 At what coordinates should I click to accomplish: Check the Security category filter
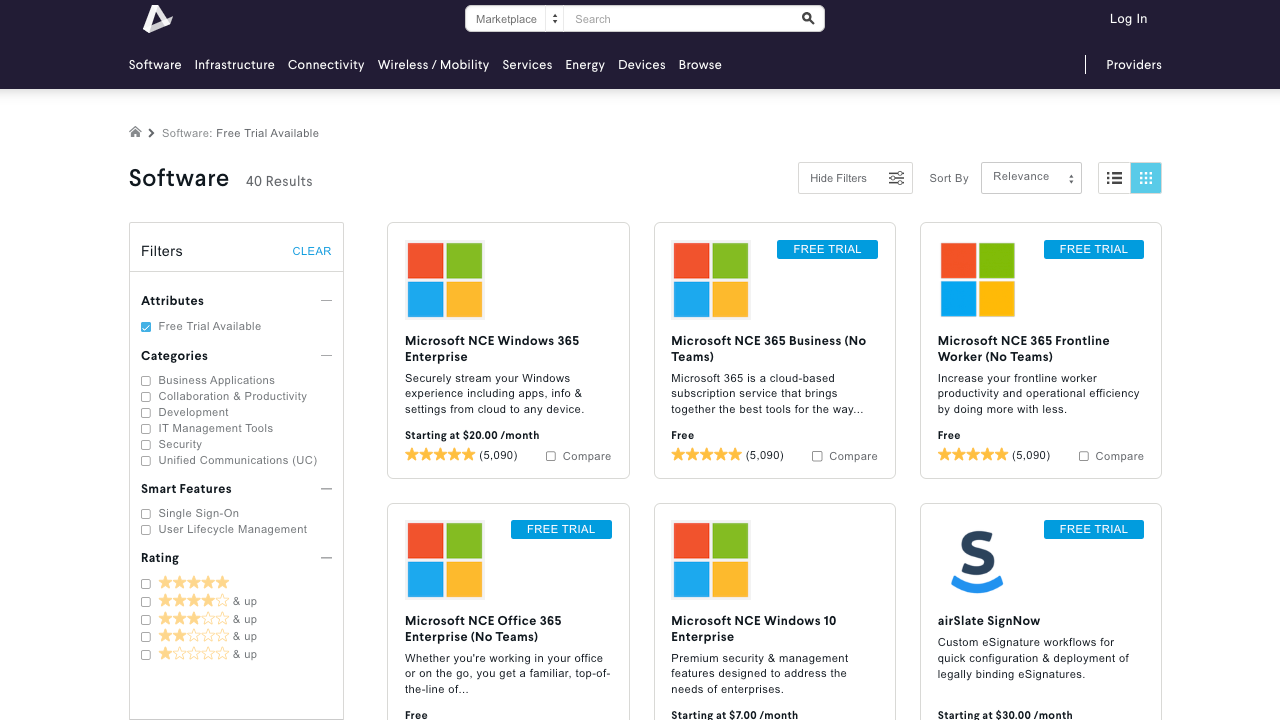click(x=146, y=445)
